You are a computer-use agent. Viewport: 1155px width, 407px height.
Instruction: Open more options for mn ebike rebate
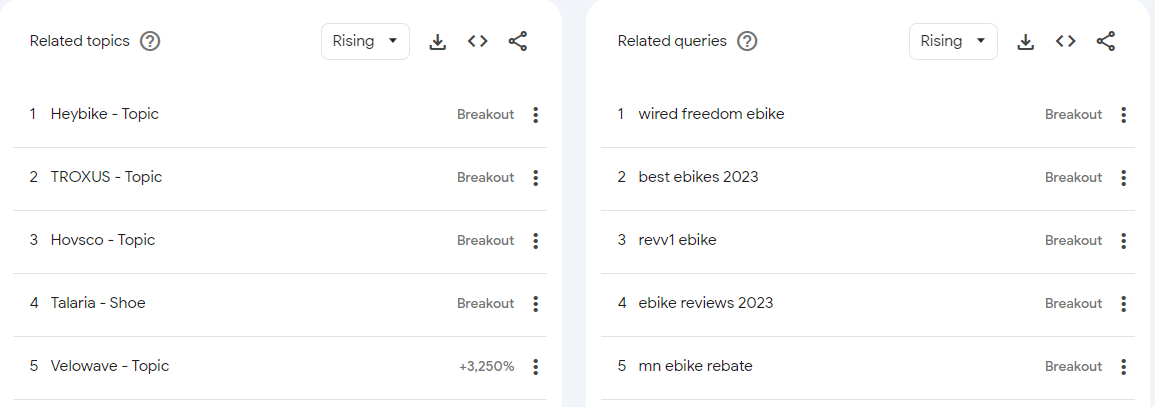click(x=1123, y=367)
